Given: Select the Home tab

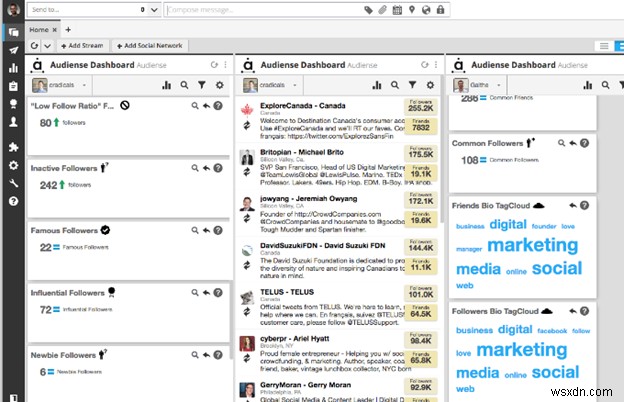Looking at the screenshot, I should (39, 30).
